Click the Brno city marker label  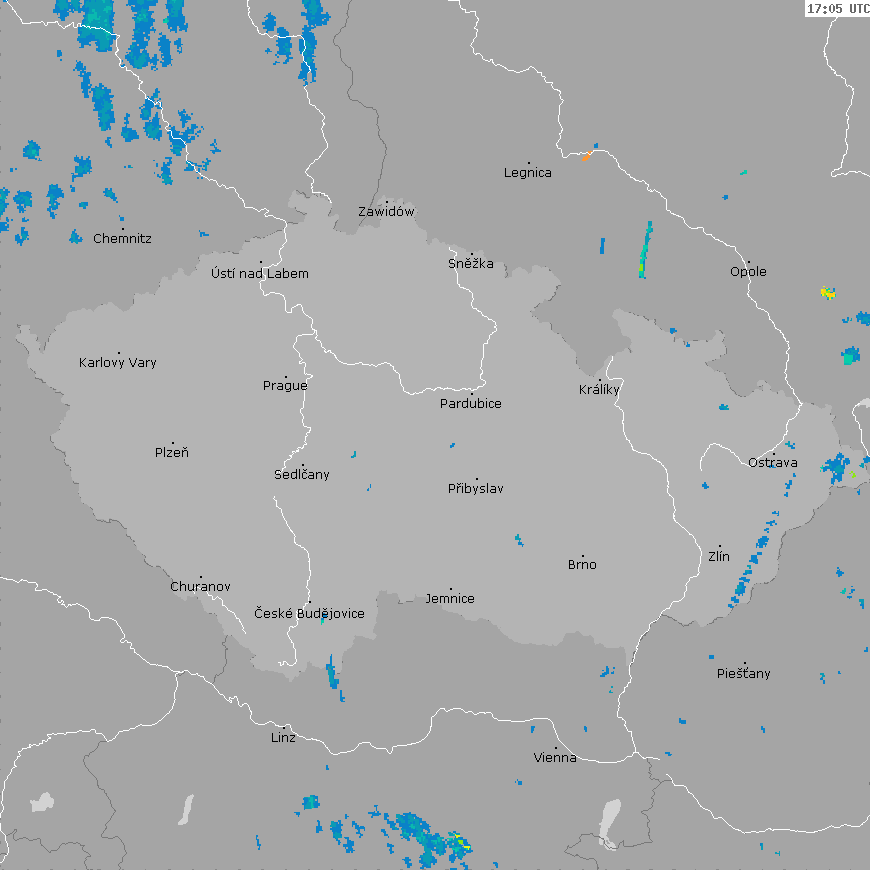582,565
